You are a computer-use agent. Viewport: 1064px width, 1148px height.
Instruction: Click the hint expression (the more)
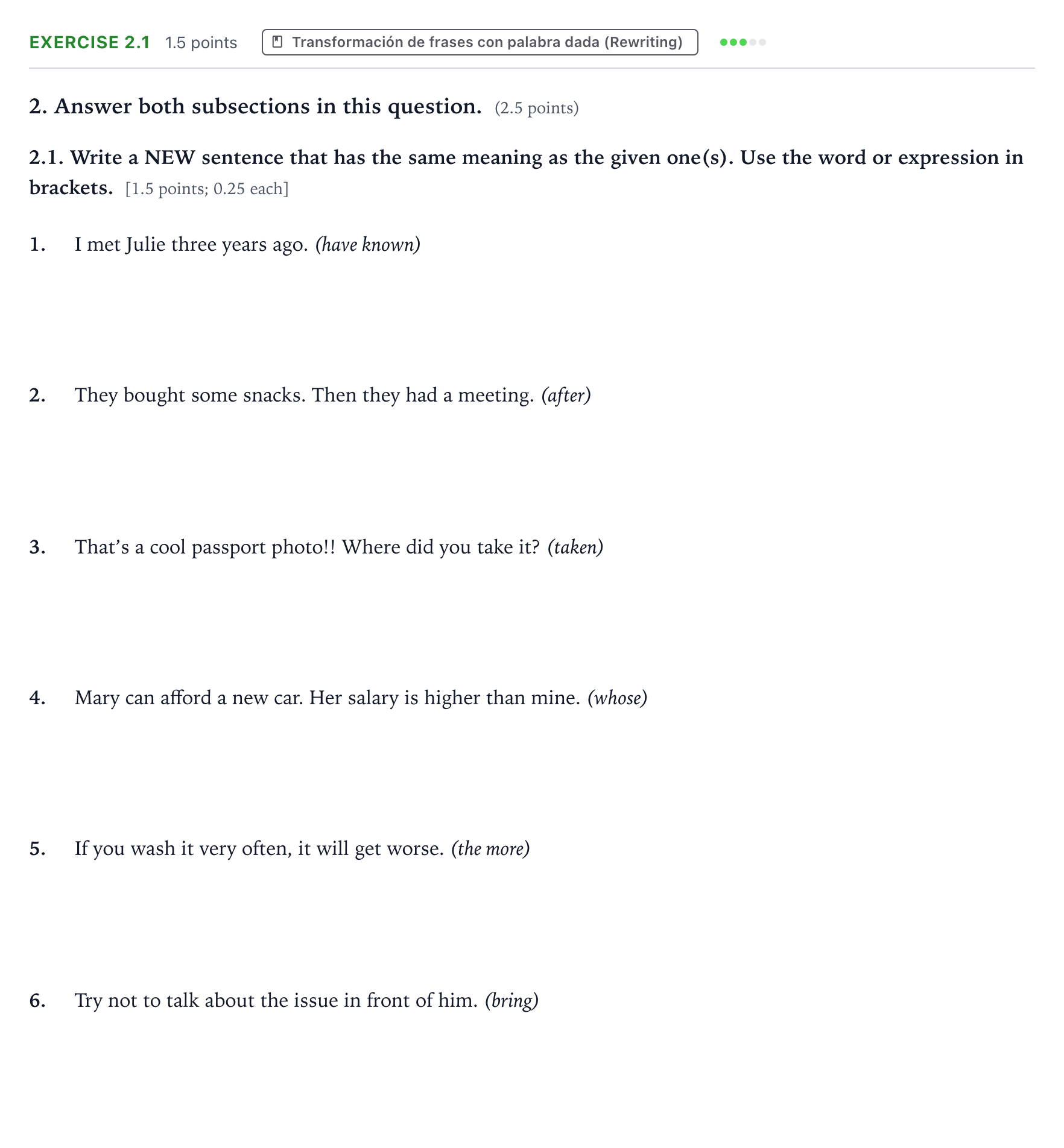pos(490,849)
